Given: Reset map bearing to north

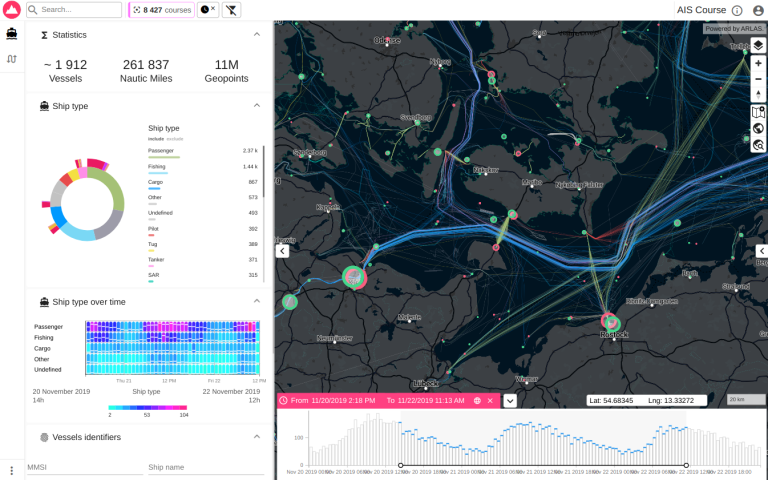Looking at the screenshot, I should (758, 95).
